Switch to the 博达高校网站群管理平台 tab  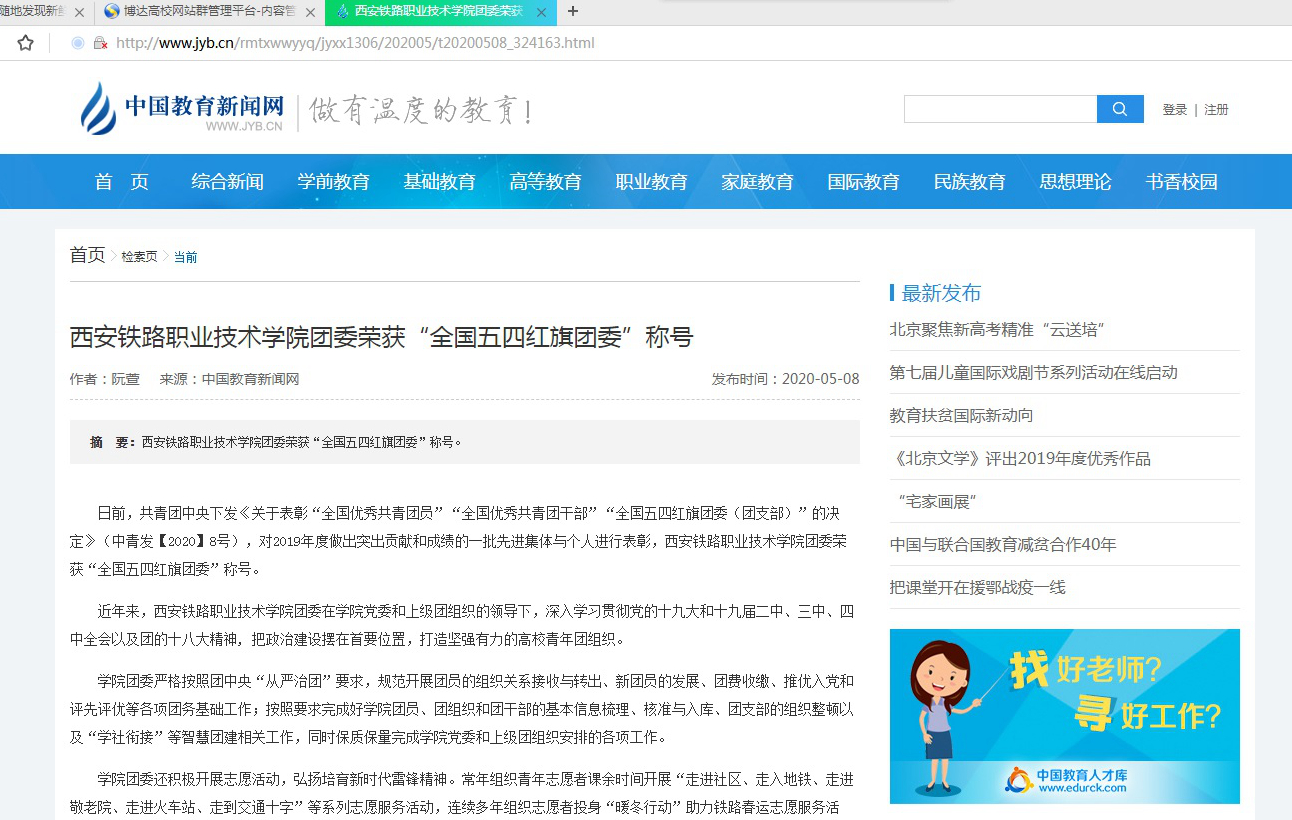tap(210, 12)
